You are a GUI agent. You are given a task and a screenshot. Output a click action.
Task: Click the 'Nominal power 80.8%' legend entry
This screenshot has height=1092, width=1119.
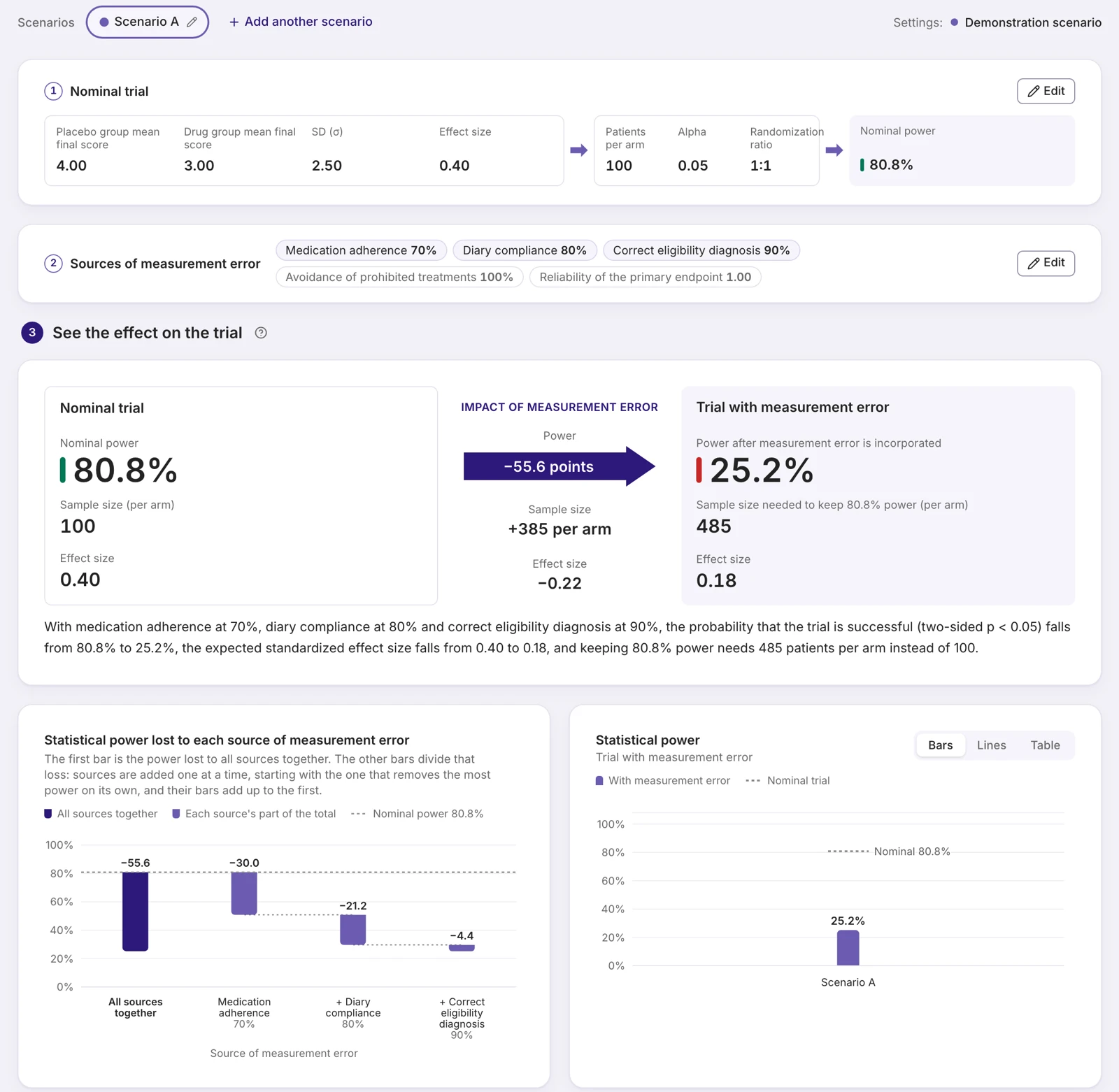(417, 814)
